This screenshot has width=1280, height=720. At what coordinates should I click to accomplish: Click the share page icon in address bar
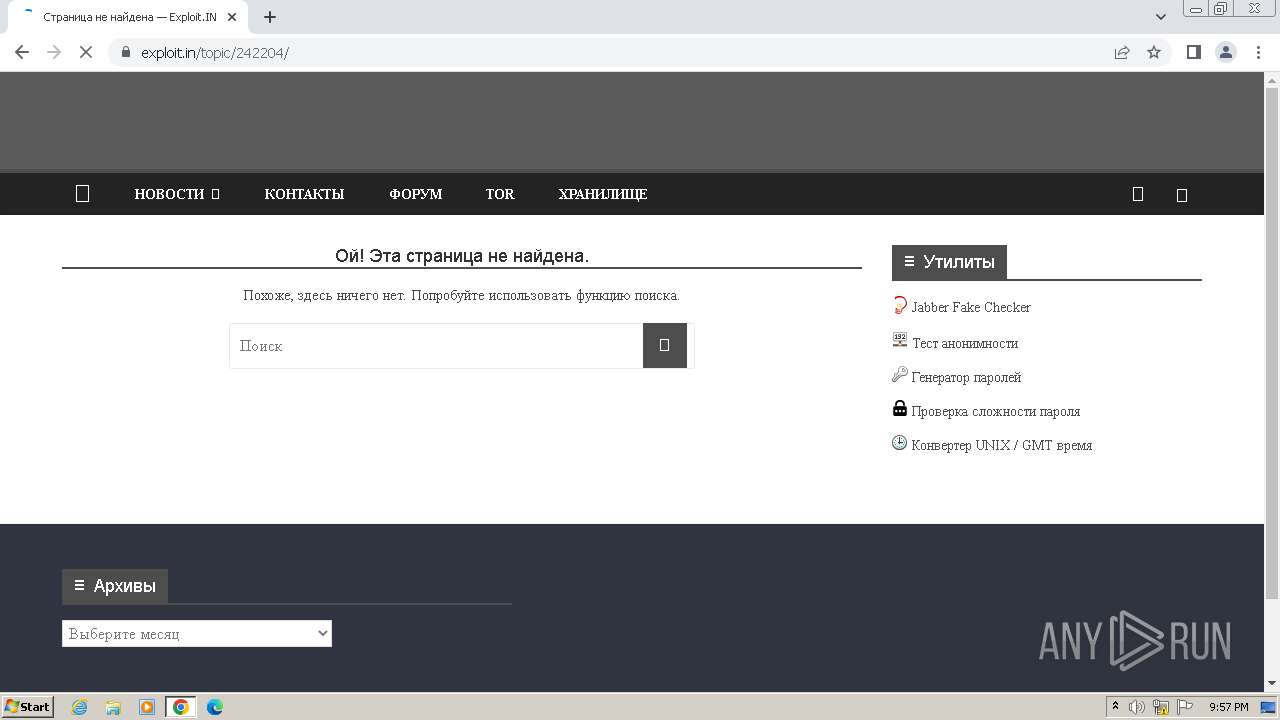(1122, 52)
